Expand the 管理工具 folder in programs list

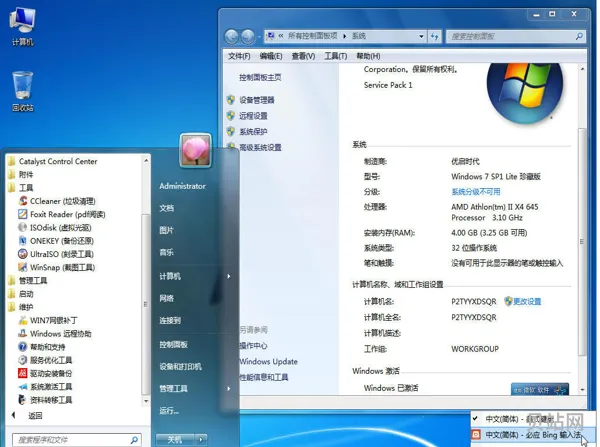[x=28, y=281]
